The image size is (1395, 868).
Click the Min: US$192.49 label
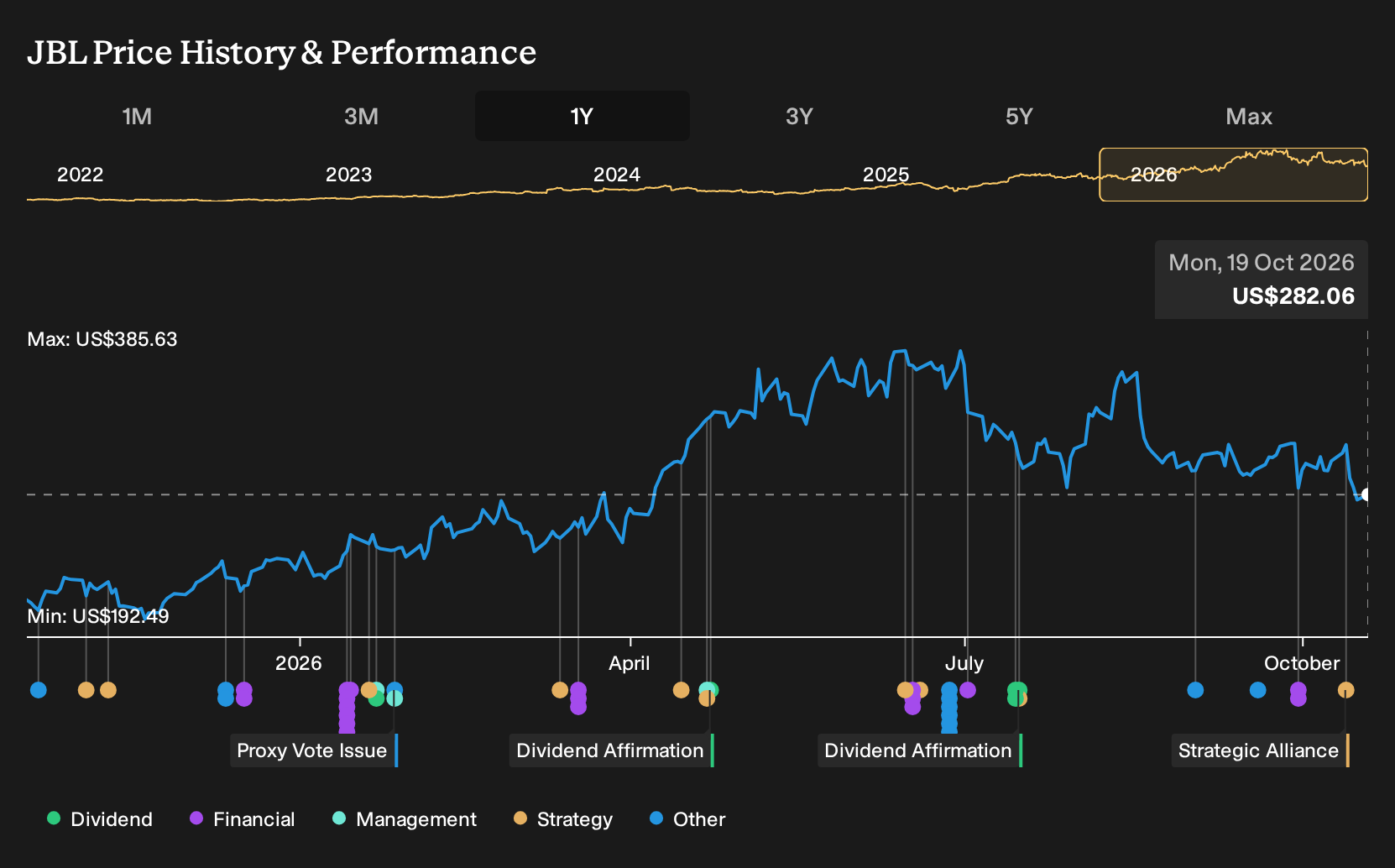point(98,616)
